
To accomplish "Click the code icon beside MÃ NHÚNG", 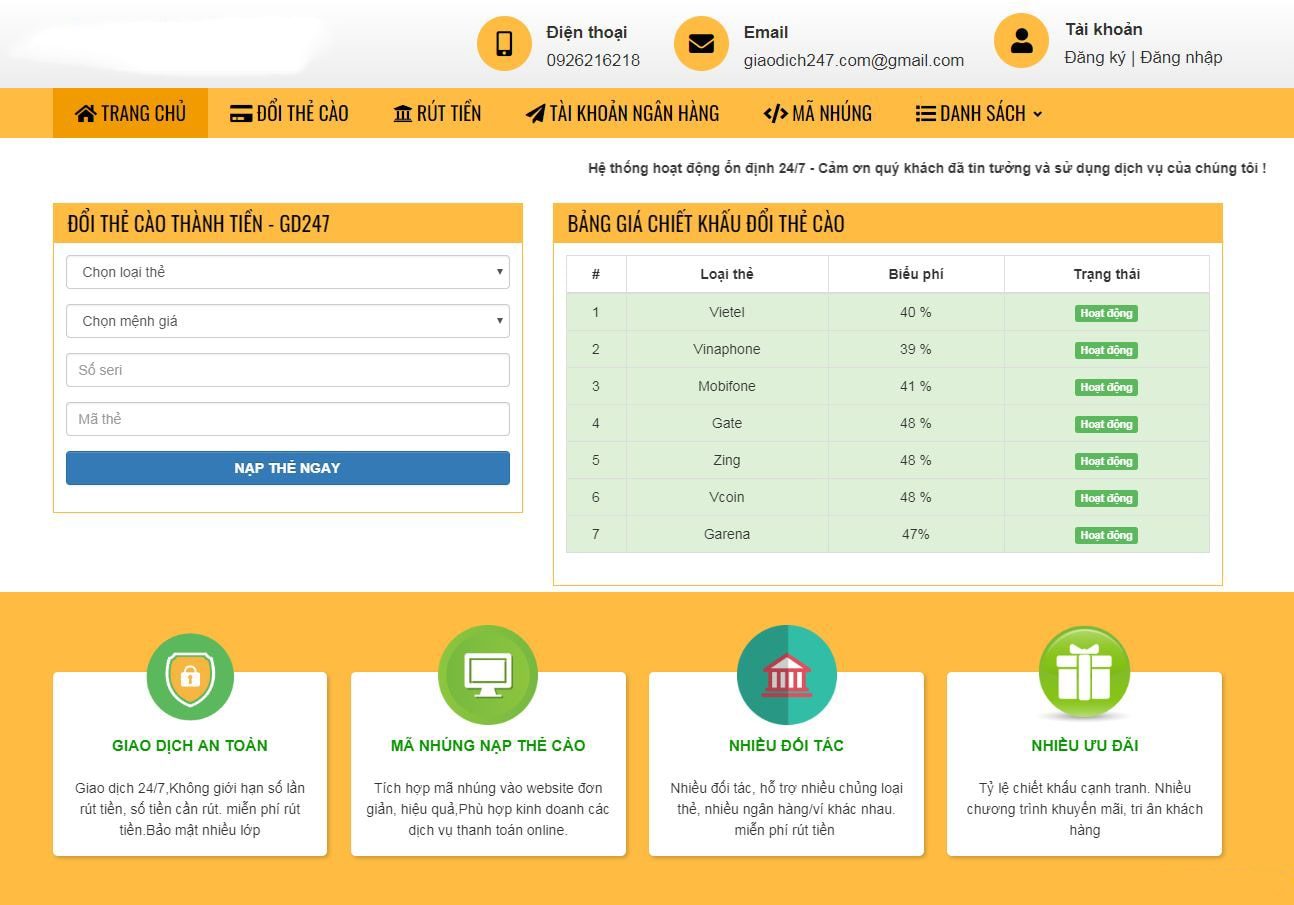I will pos(774,113).
